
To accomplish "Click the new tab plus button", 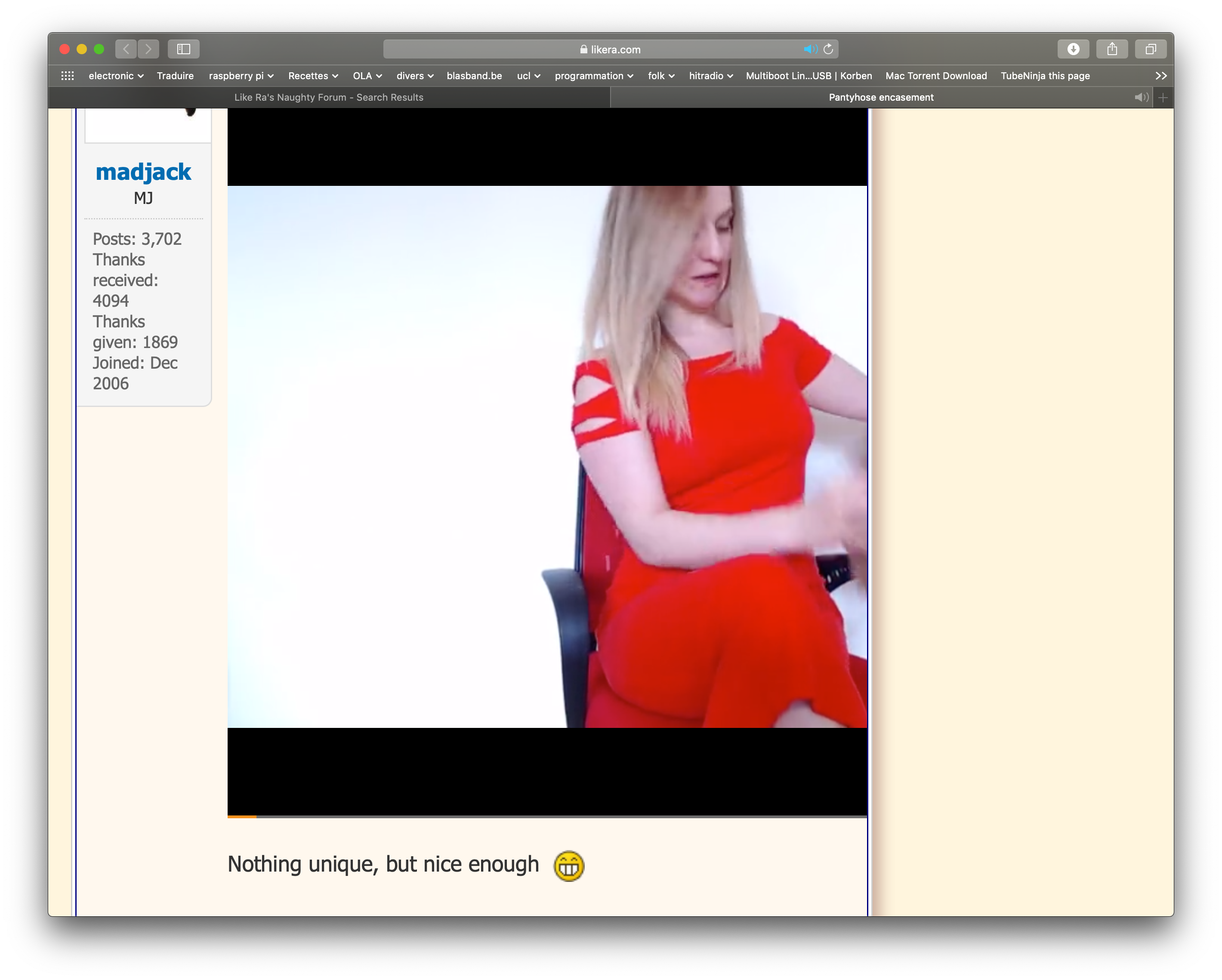I will tap(1163, 98).
